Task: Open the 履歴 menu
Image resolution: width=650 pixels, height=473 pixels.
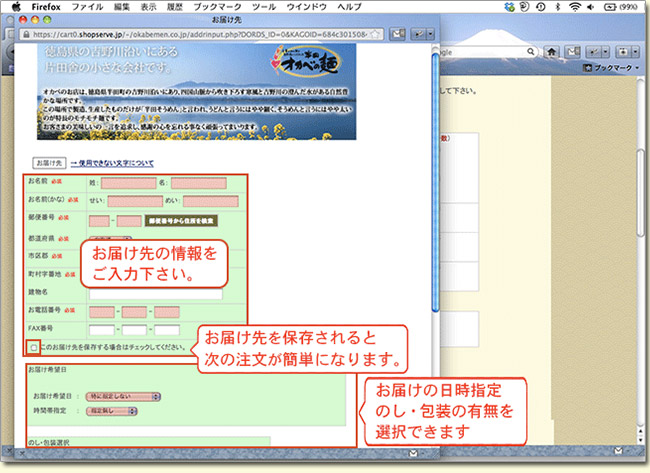Action: tap(174, 6)
